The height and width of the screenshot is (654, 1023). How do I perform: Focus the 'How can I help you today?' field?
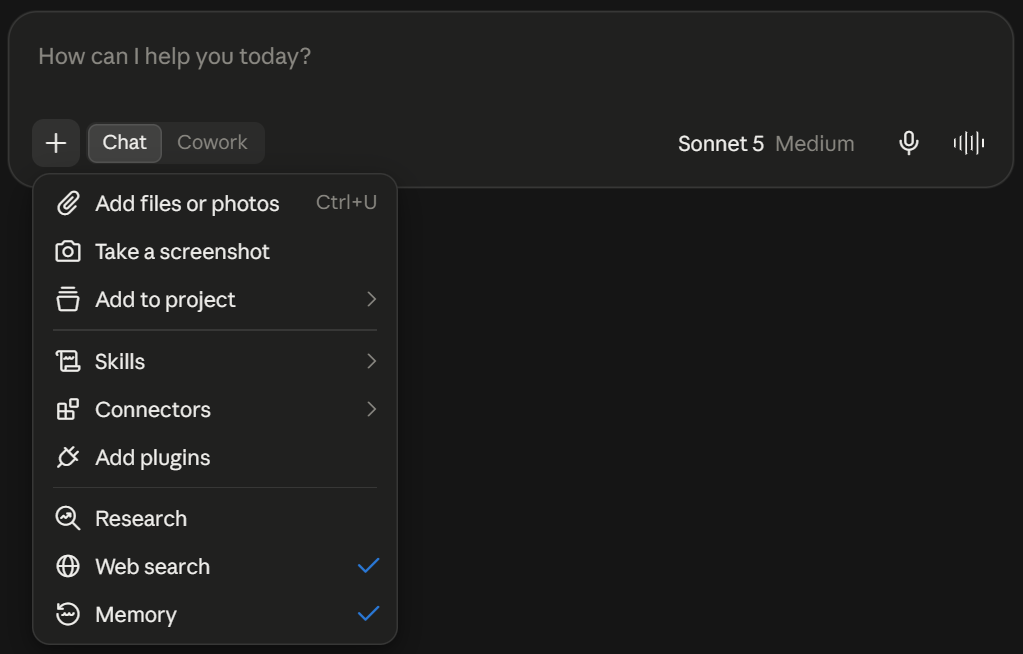[x=511, y=57]
